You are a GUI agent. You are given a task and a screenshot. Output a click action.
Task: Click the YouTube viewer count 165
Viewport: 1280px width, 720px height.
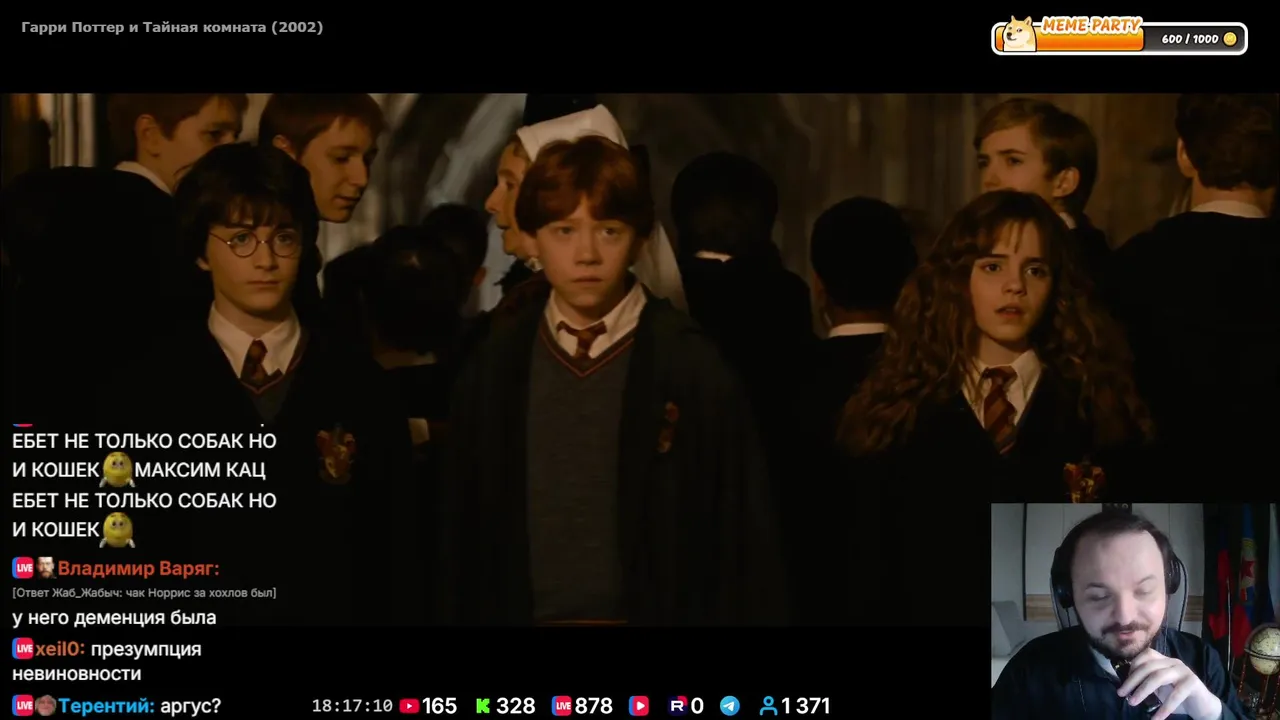(x=439, y=706)
